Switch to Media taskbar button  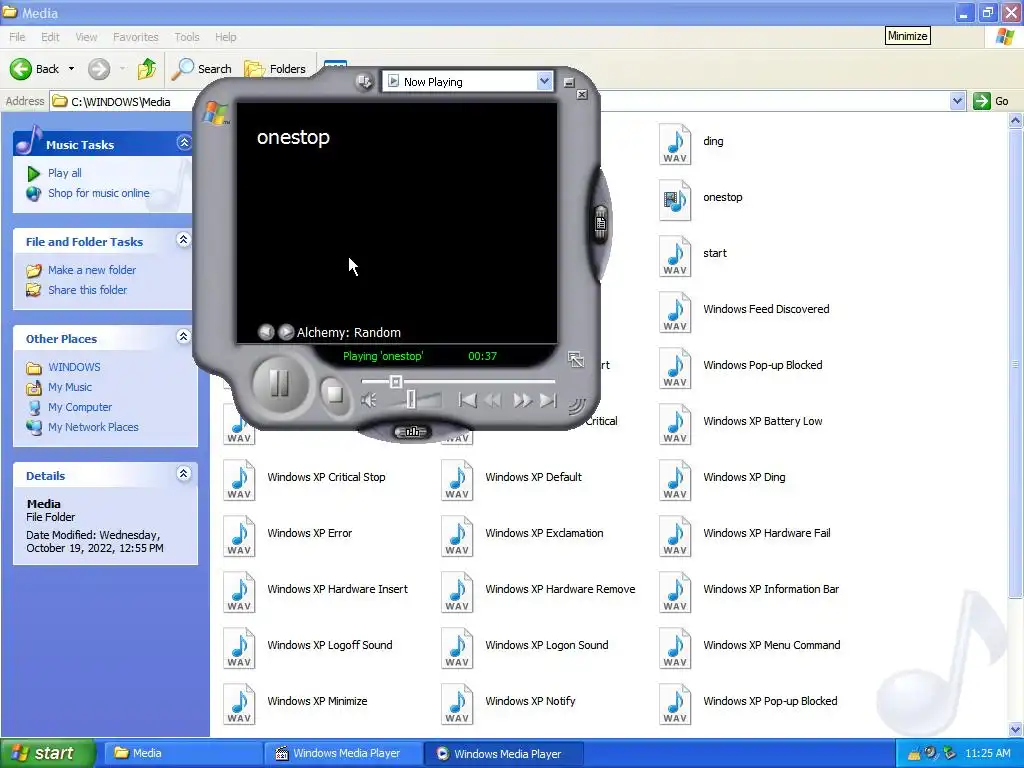point(184,753)
